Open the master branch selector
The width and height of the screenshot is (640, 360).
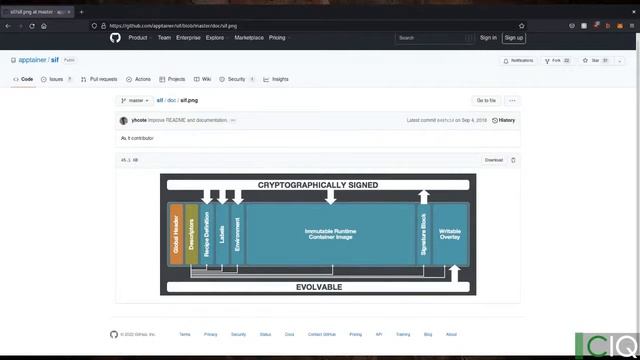[x=135, y=100]
